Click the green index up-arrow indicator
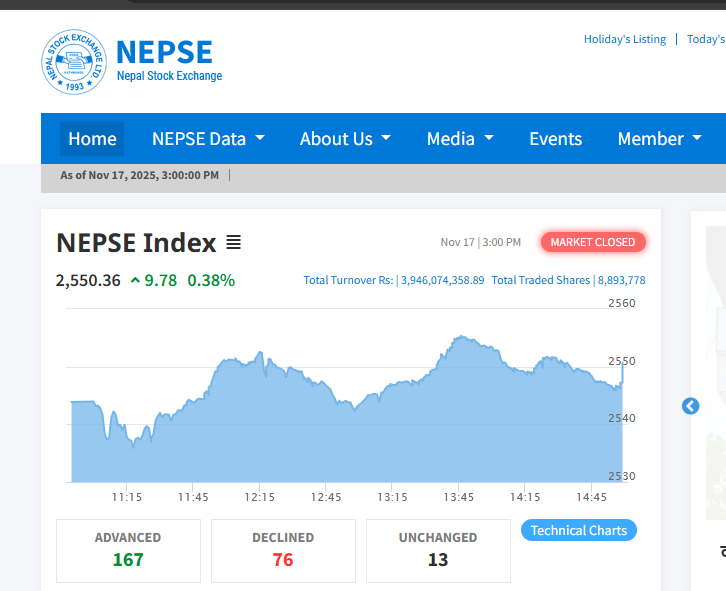The height and width of the screenshot is (591, 726). pos(135,281)
